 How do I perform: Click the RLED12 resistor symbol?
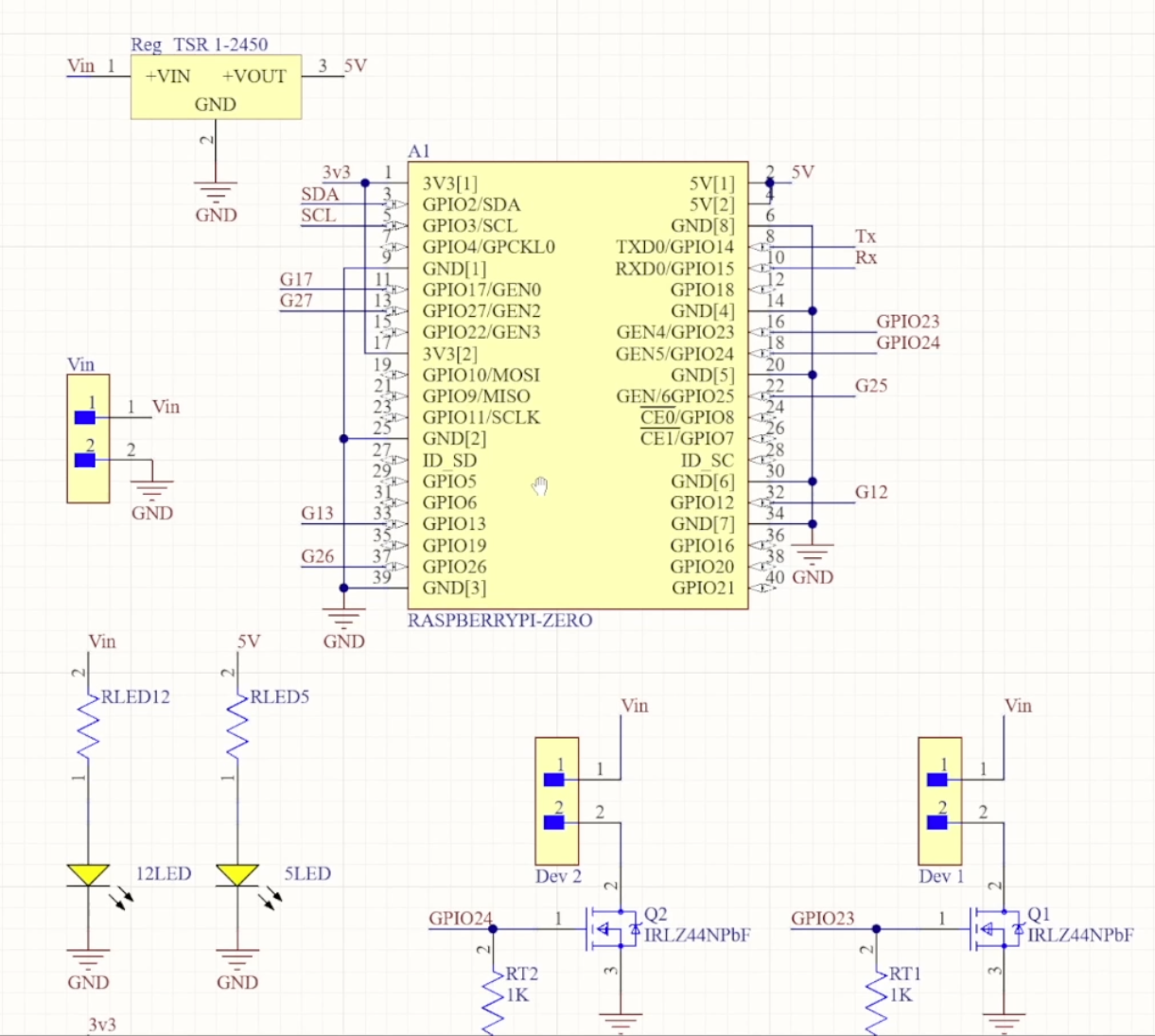87,729
